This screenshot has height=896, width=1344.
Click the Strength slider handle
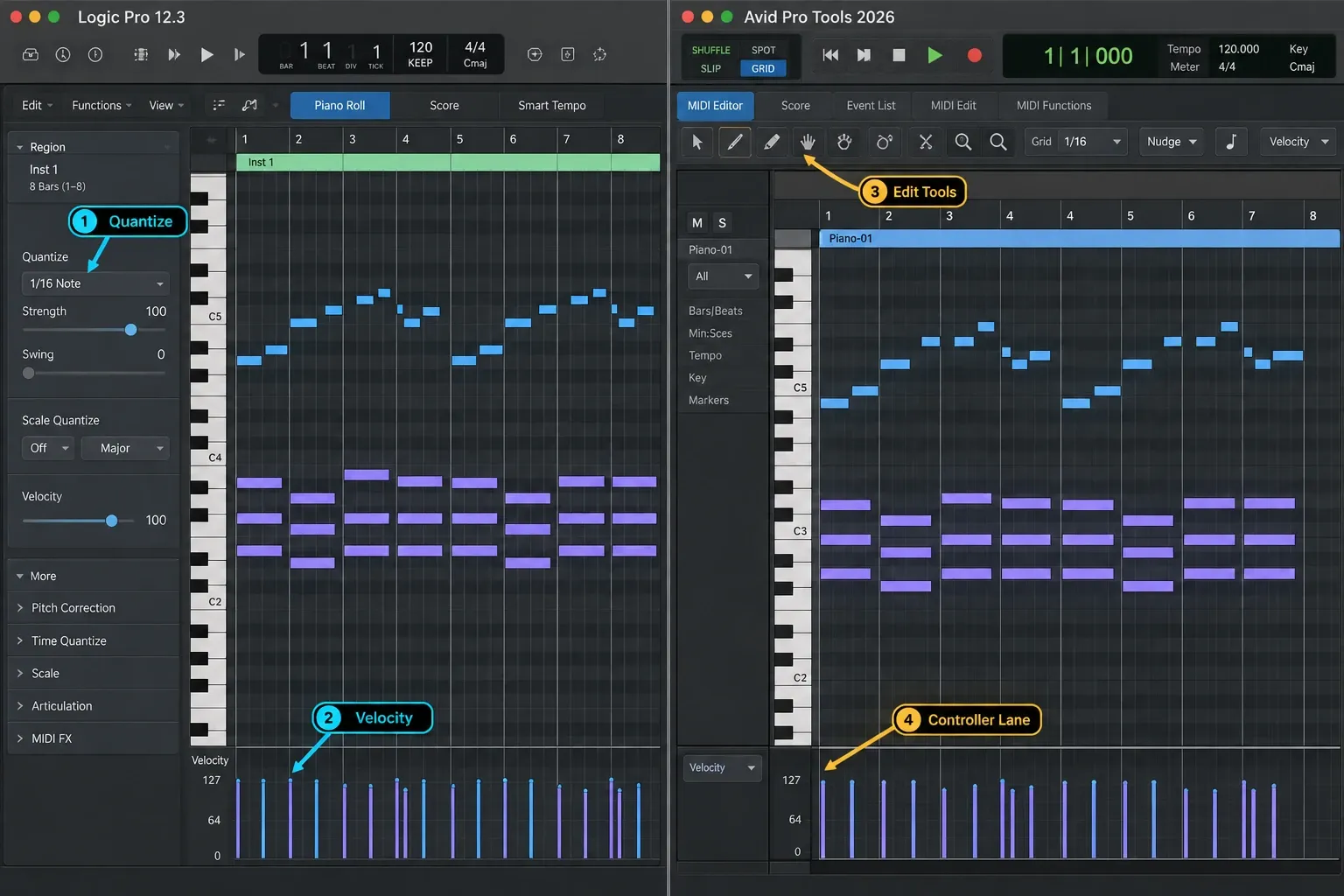130,330
